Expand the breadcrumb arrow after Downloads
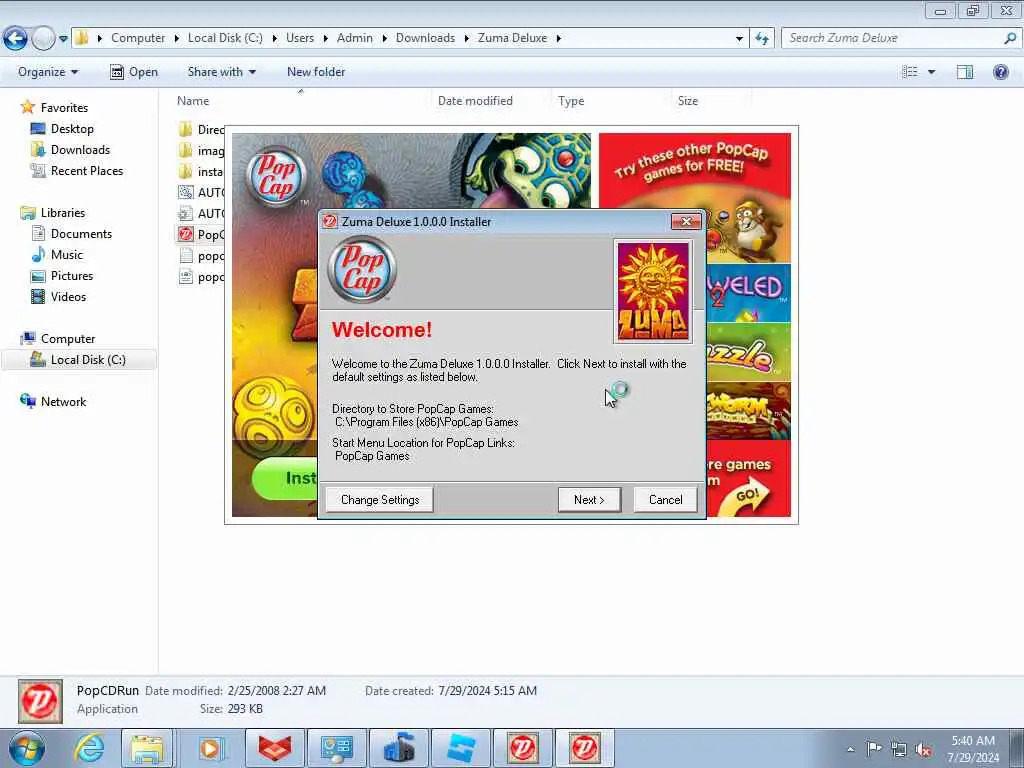 point(467,39)
